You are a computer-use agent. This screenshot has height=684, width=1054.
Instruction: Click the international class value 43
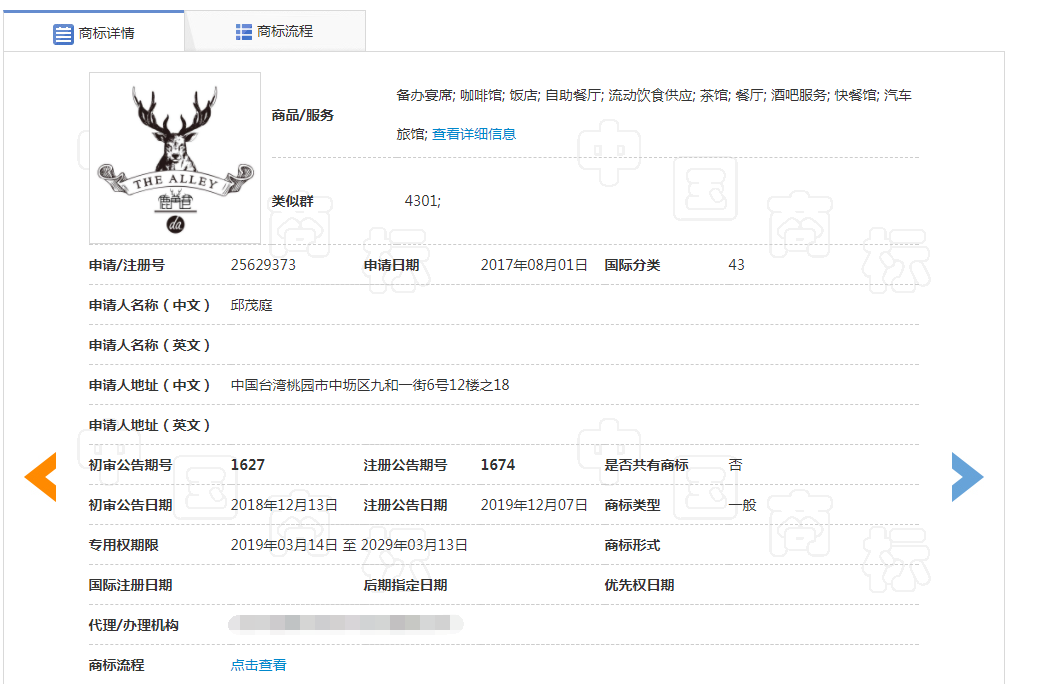[736, 265]
